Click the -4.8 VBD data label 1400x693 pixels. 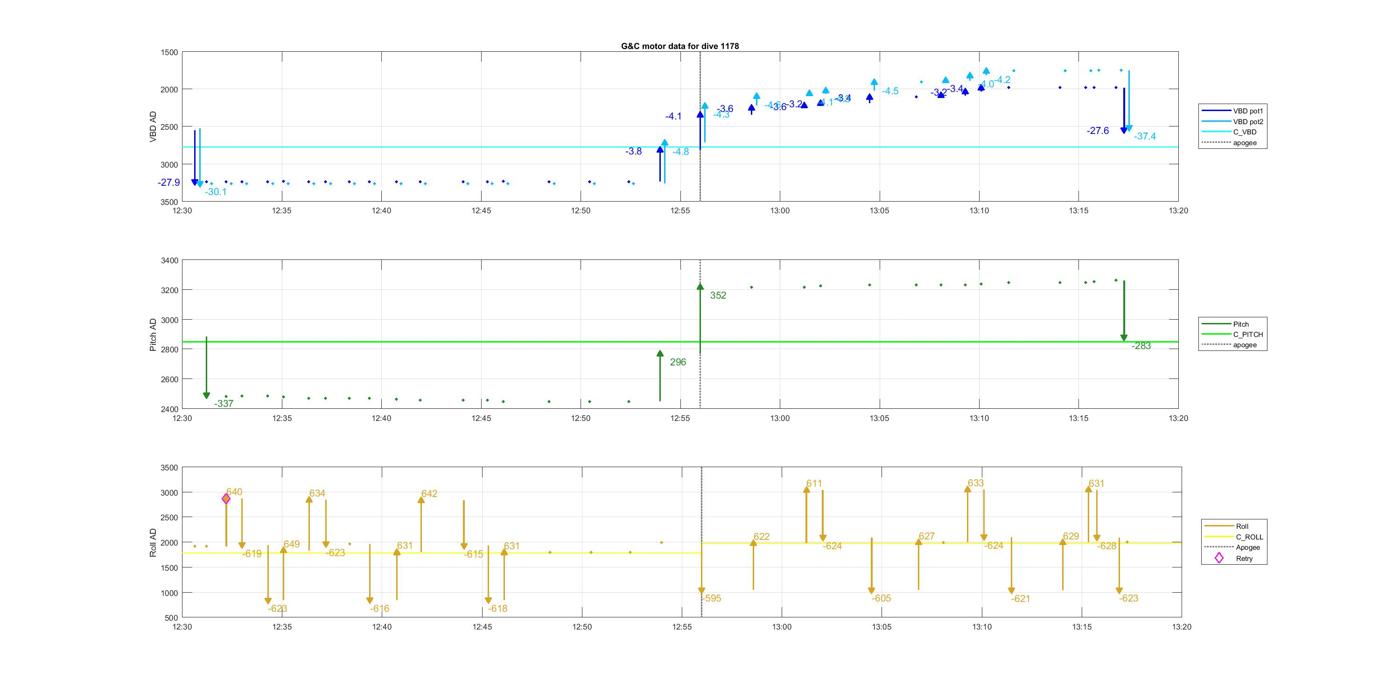681,152
